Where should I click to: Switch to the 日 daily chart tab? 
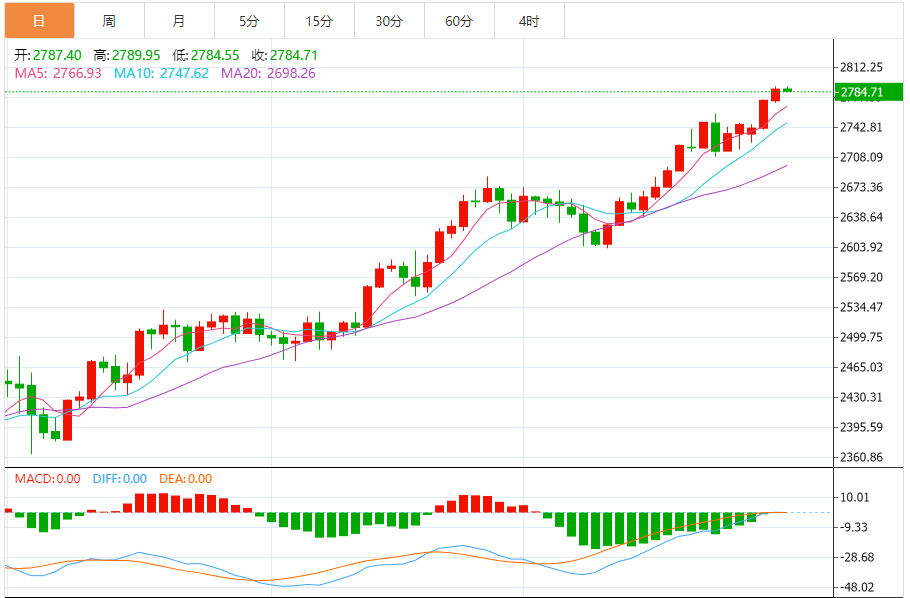click(38, 20)
